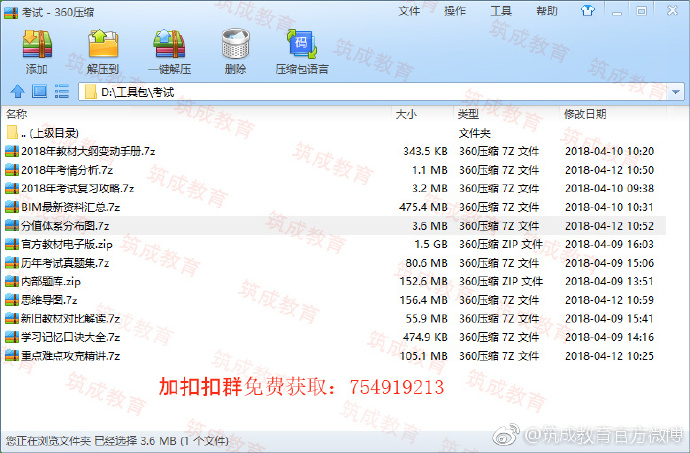
Task: Click the 343.5 KB size cell
Action: (425, 151)
